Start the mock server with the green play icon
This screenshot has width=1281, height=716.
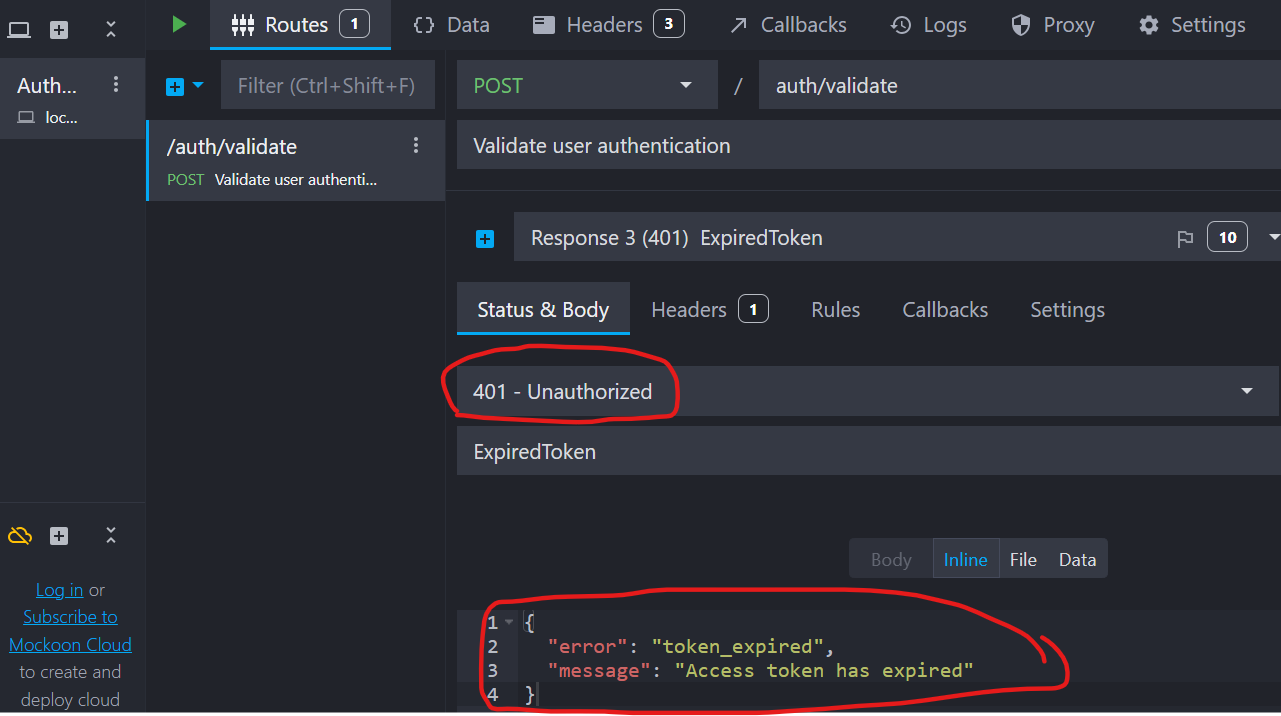(x=179, y=24)
